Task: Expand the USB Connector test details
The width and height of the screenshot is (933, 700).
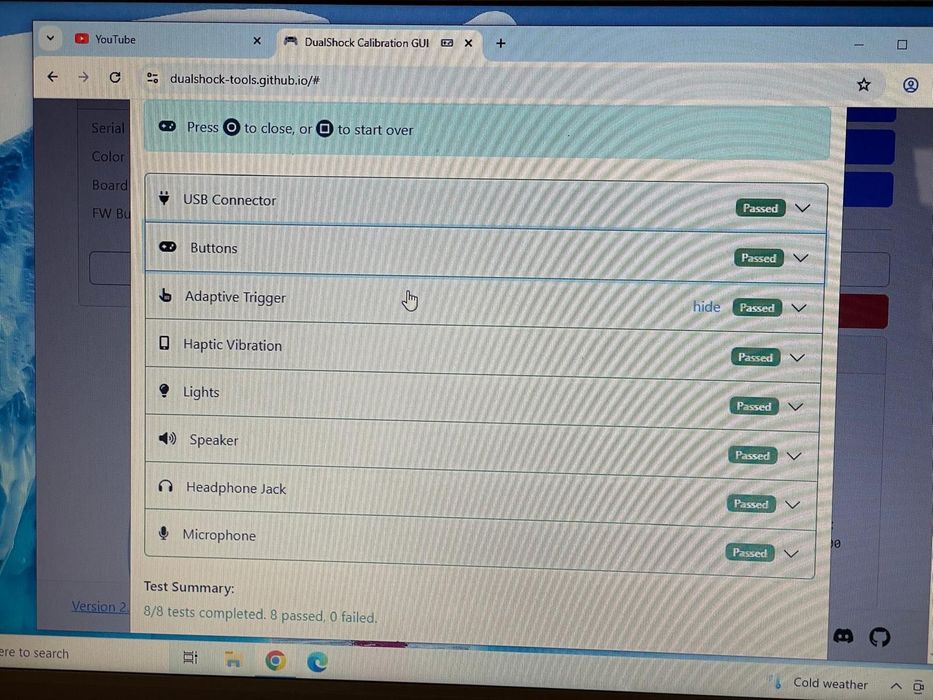Action: pyautogui.click(x=803, y=208)
